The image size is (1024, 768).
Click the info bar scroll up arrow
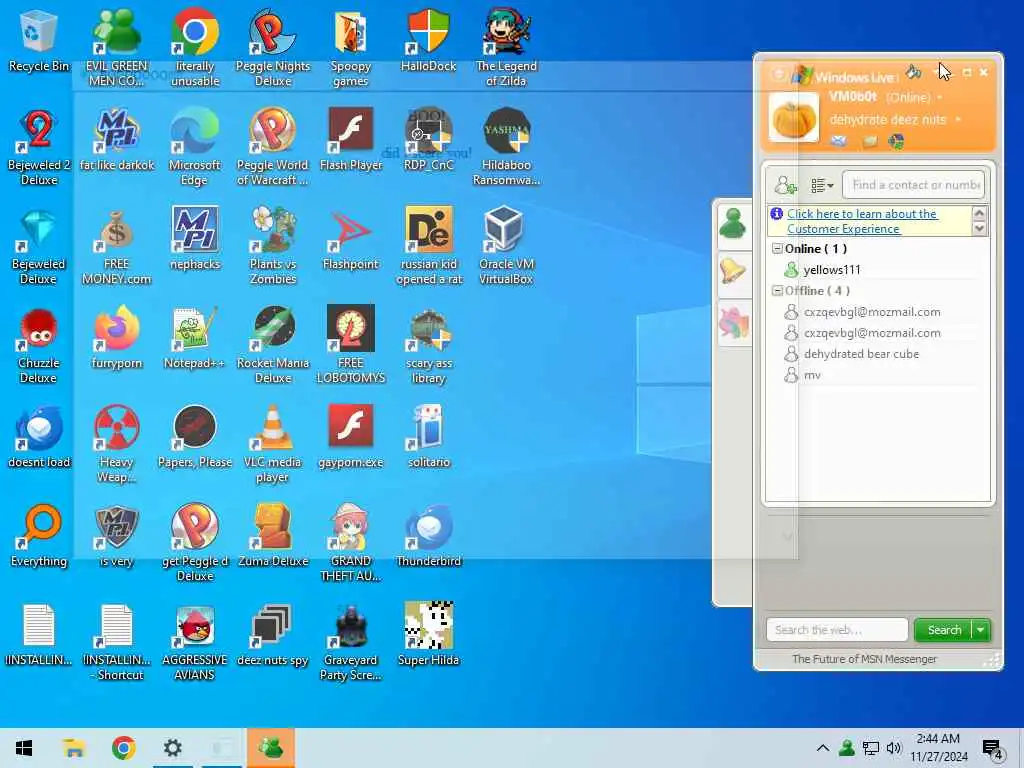979,214
